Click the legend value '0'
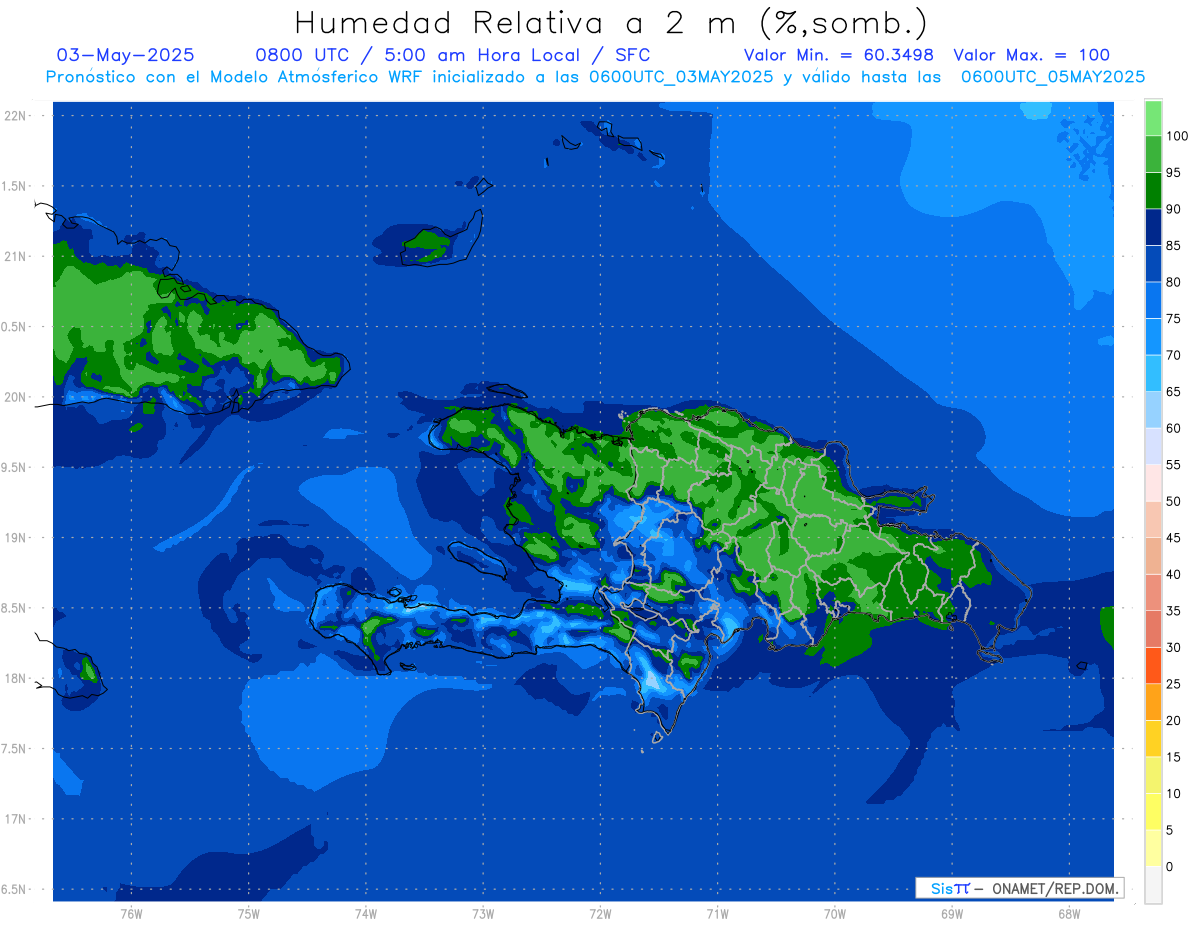This screenshot has width=1200, height=927. (1169, 866)
